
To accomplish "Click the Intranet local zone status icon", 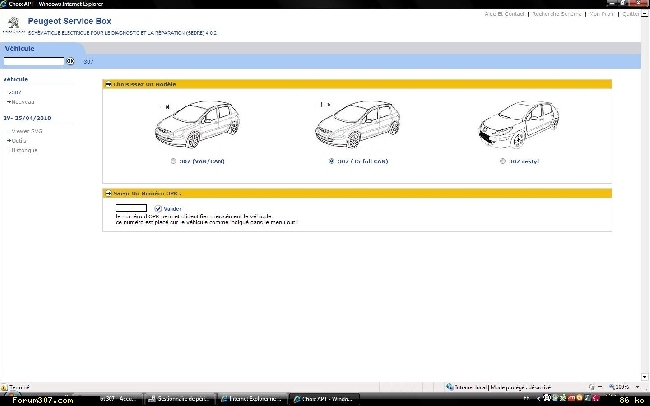I will click(449, 387).
